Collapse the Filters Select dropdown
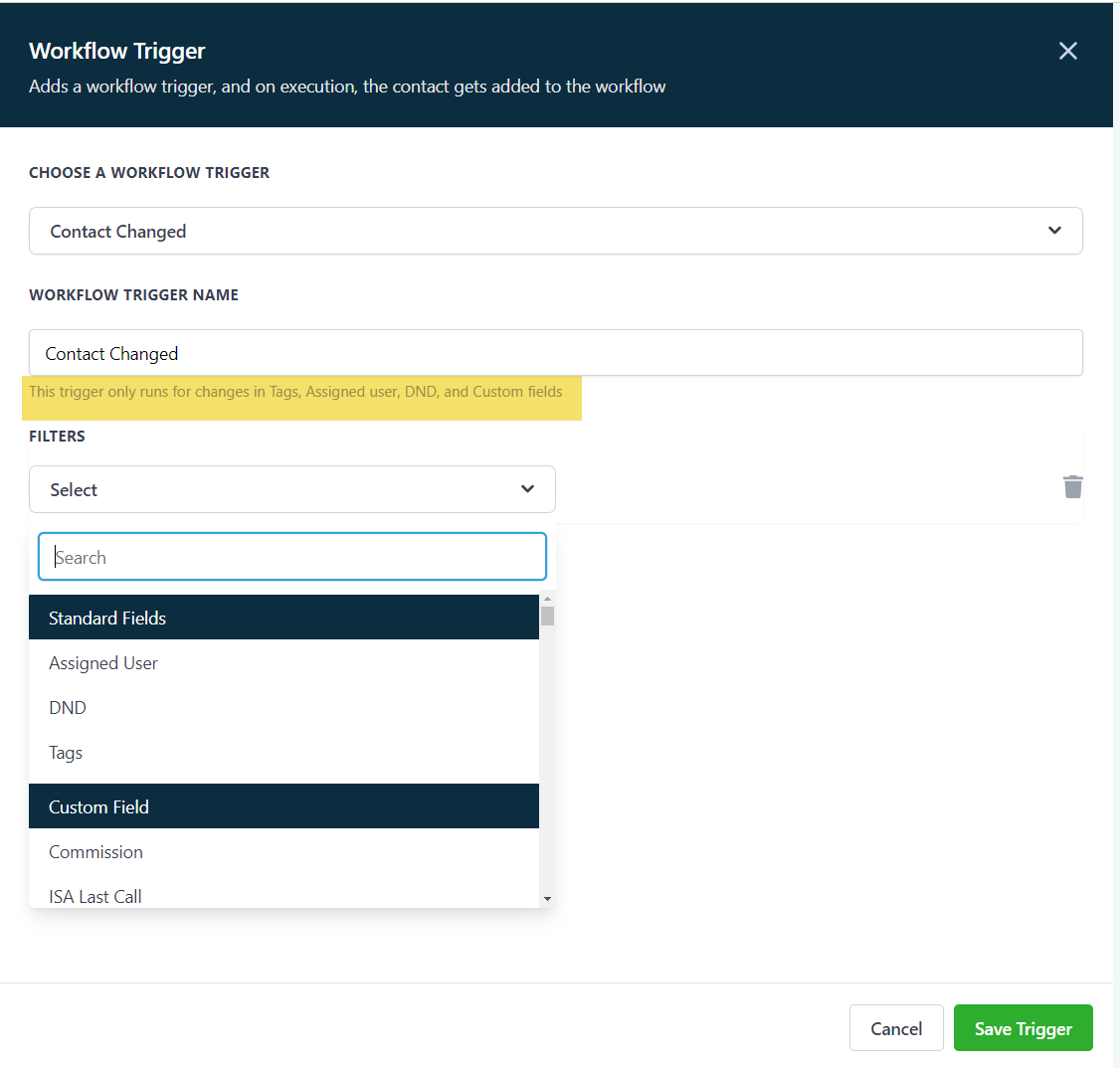1120x1068 pixels. 291,489
